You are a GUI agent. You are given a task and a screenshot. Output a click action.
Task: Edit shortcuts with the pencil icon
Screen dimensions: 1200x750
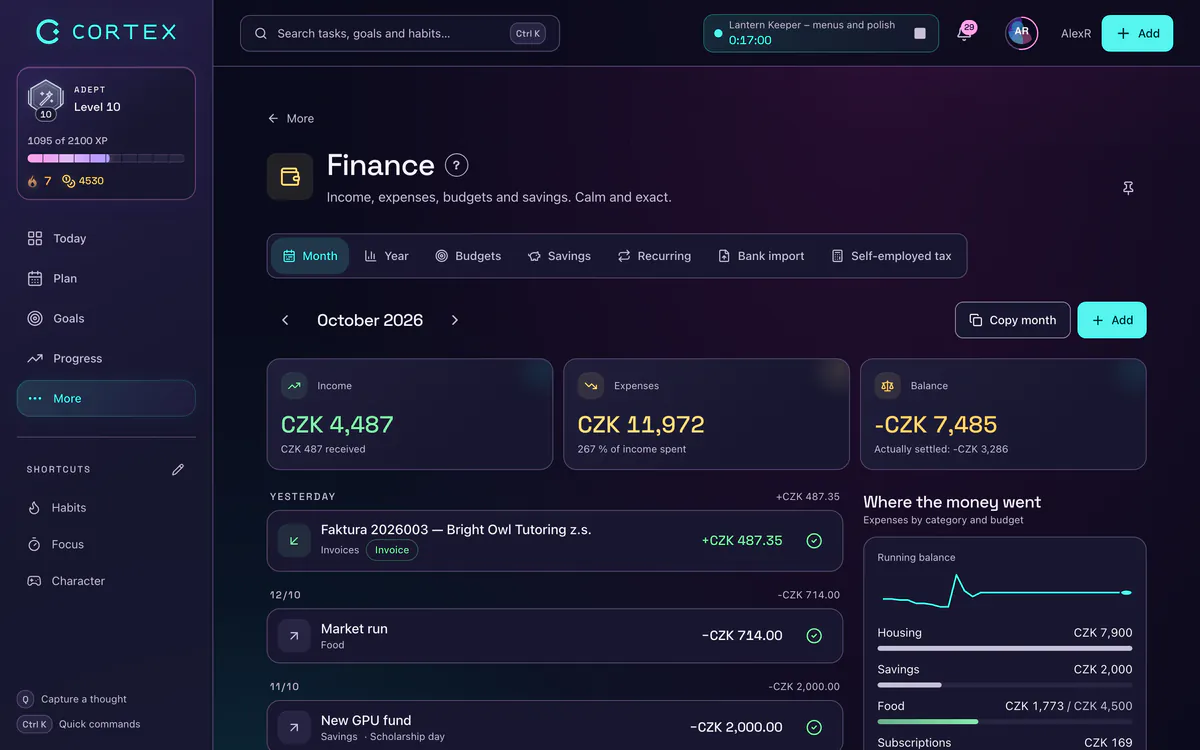tap(178, 469)
